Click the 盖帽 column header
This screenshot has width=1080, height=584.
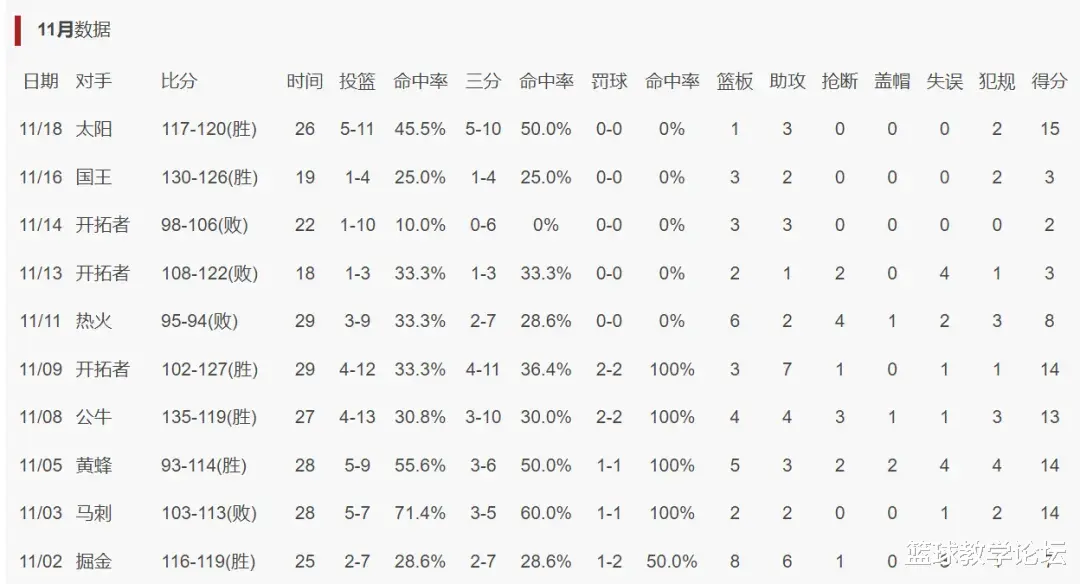click(x=892, y=81)
